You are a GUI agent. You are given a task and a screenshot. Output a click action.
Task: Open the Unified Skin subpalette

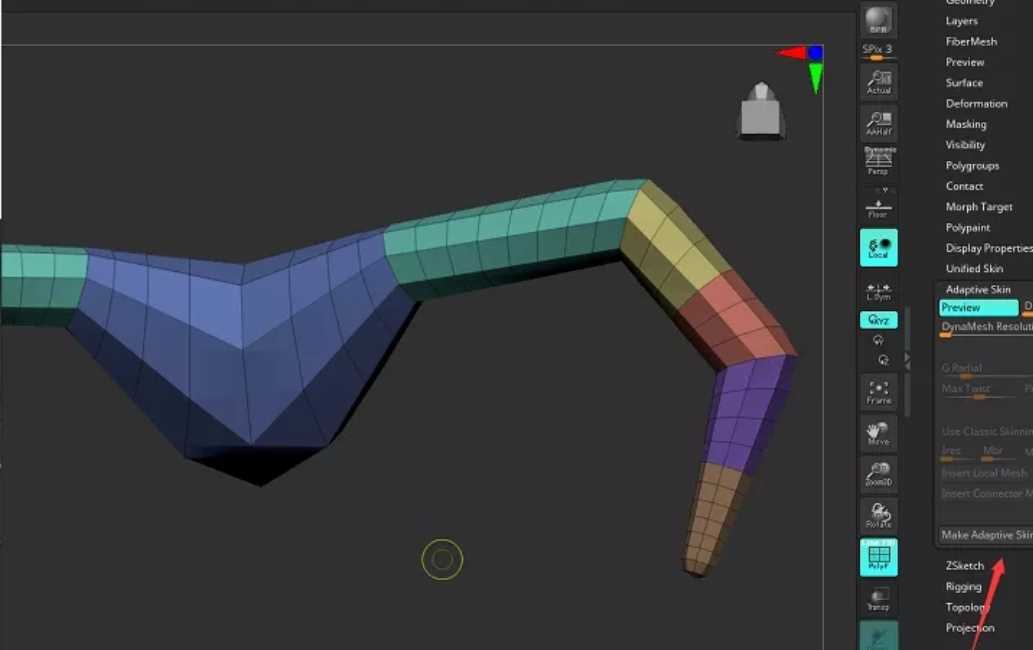974,269
